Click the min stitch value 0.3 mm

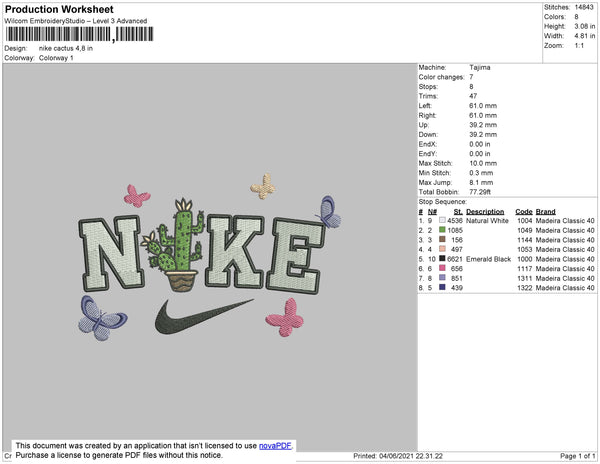pyautogui.click(x=481, y=173)
